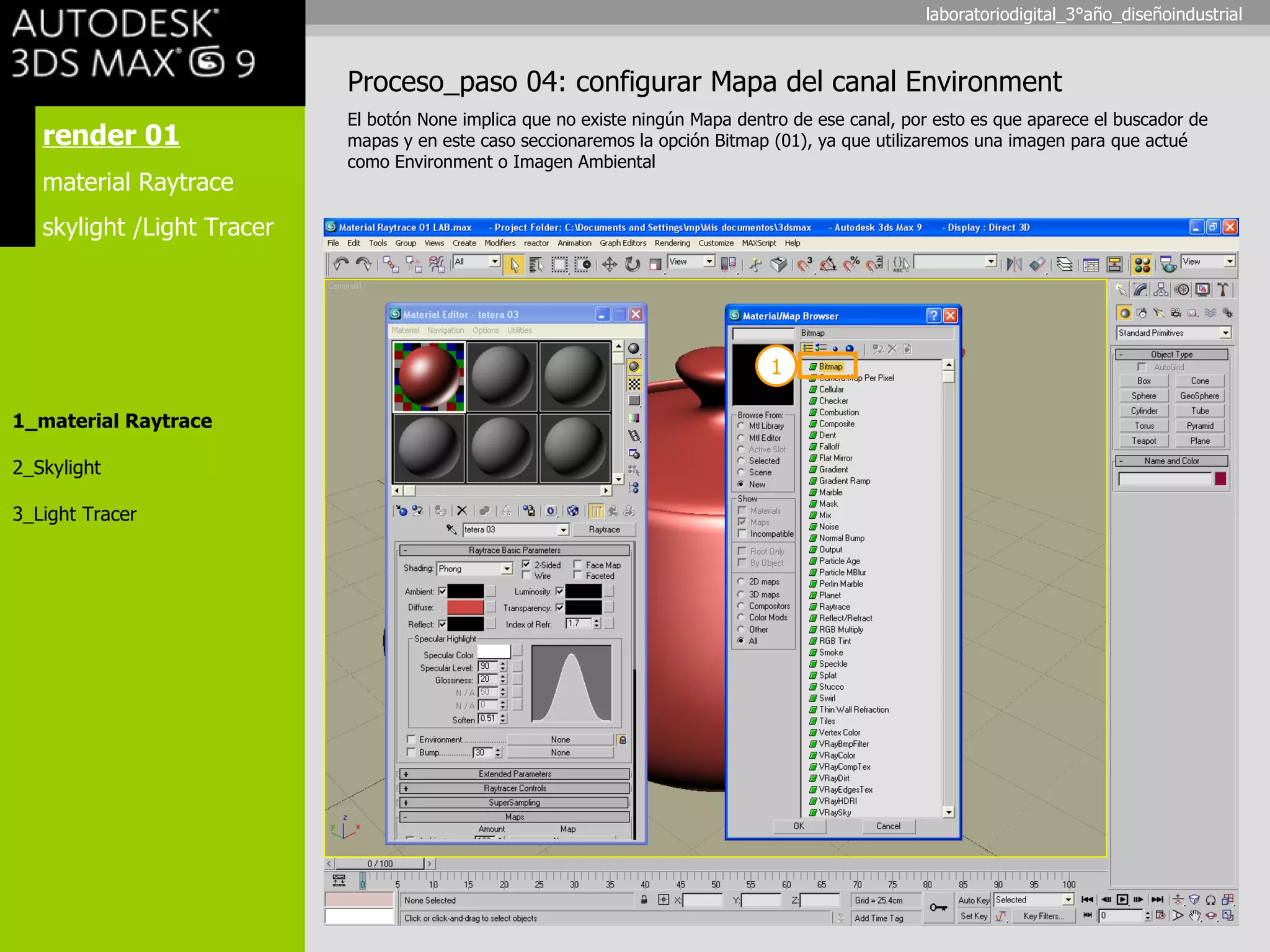1270x952 pixels.
Task: Open the Graph Editors menu
Action: coord(623,243)
